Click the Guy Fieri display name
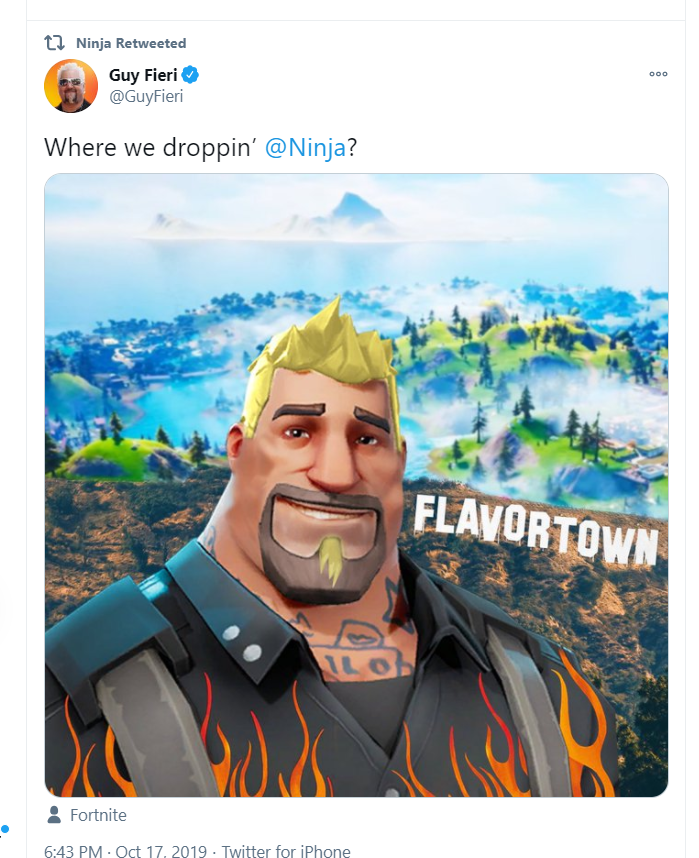The height and width of the screenshot is (858, 699). coord(143,75)
